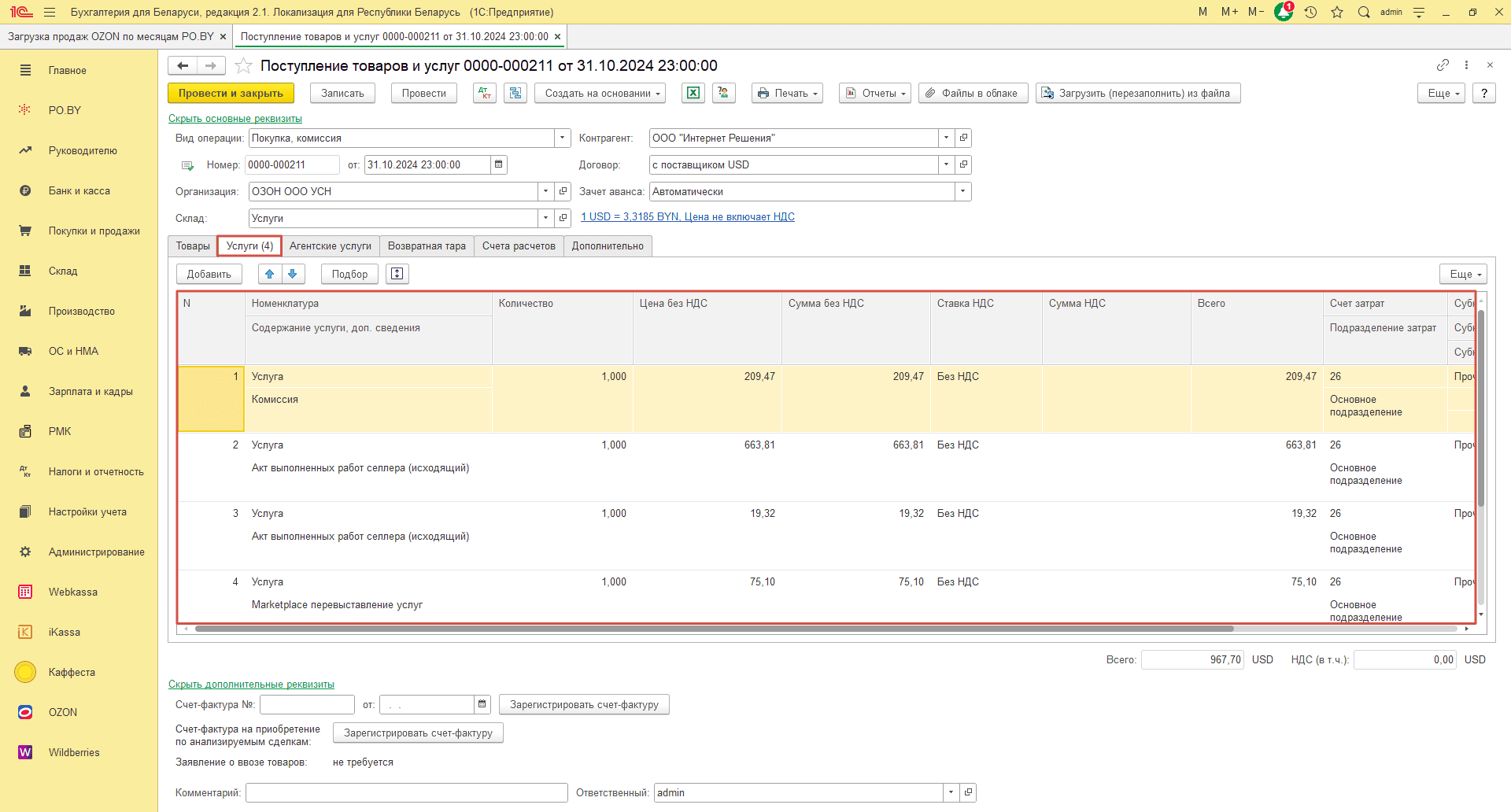Click Загрузить (перезаполнить) из файла
Image resolution: width=1511 pixels, height=812 pixels.
(x=1138, y=93)
